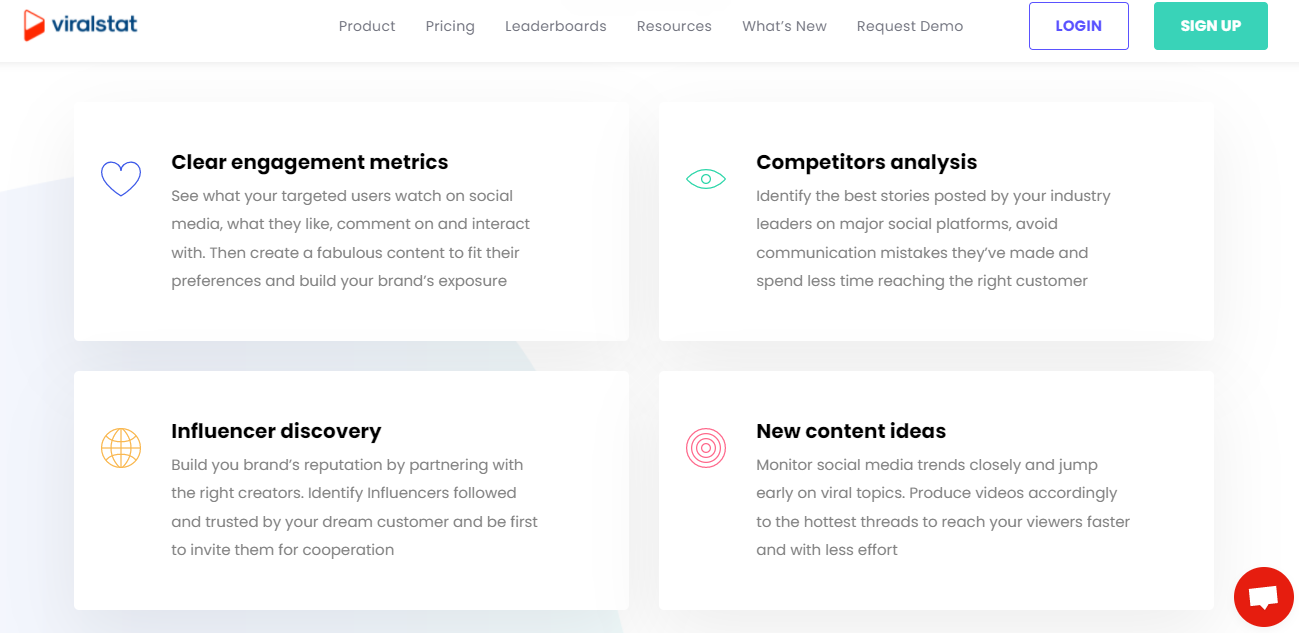Click the Viralstat logo icon

(x=35, y=25)
